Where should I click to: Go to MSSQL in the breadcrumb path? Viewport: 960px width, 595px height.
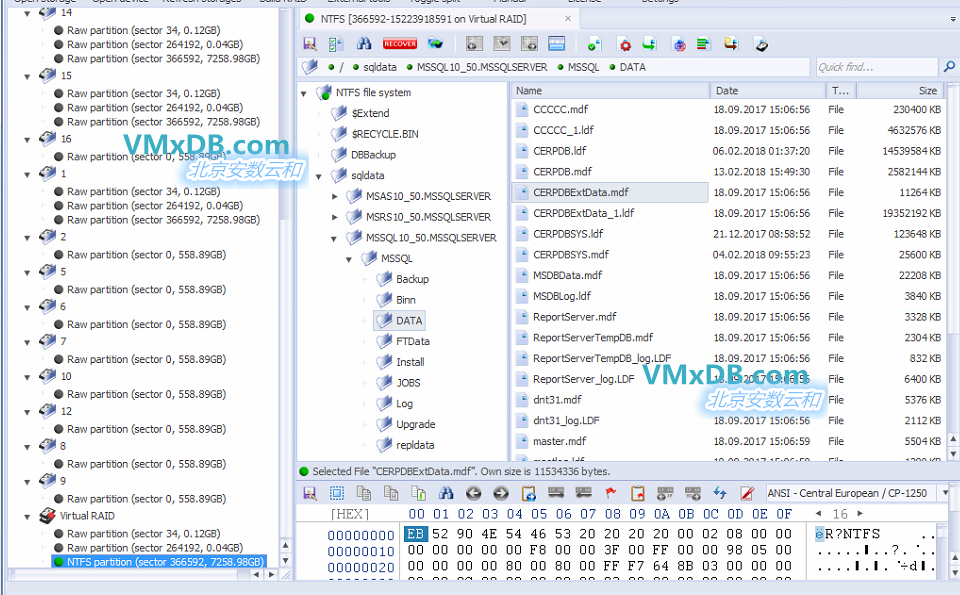point(583,67)
